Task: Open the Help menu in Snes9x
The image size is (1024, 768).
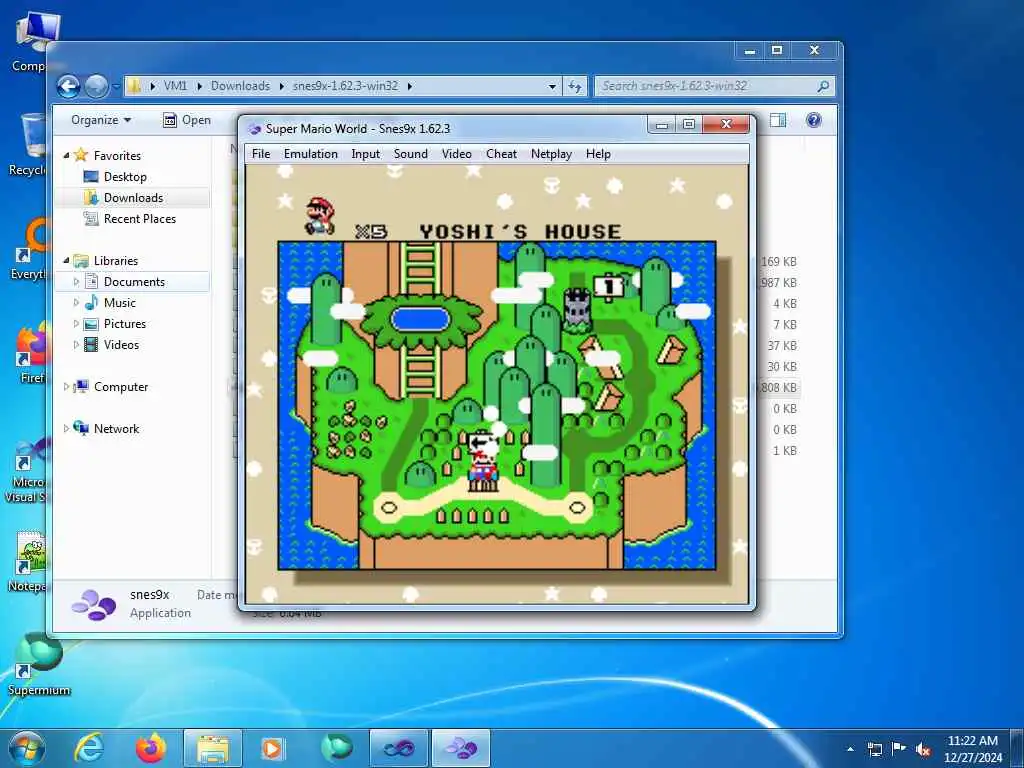Action: click(x=598, y=154)
